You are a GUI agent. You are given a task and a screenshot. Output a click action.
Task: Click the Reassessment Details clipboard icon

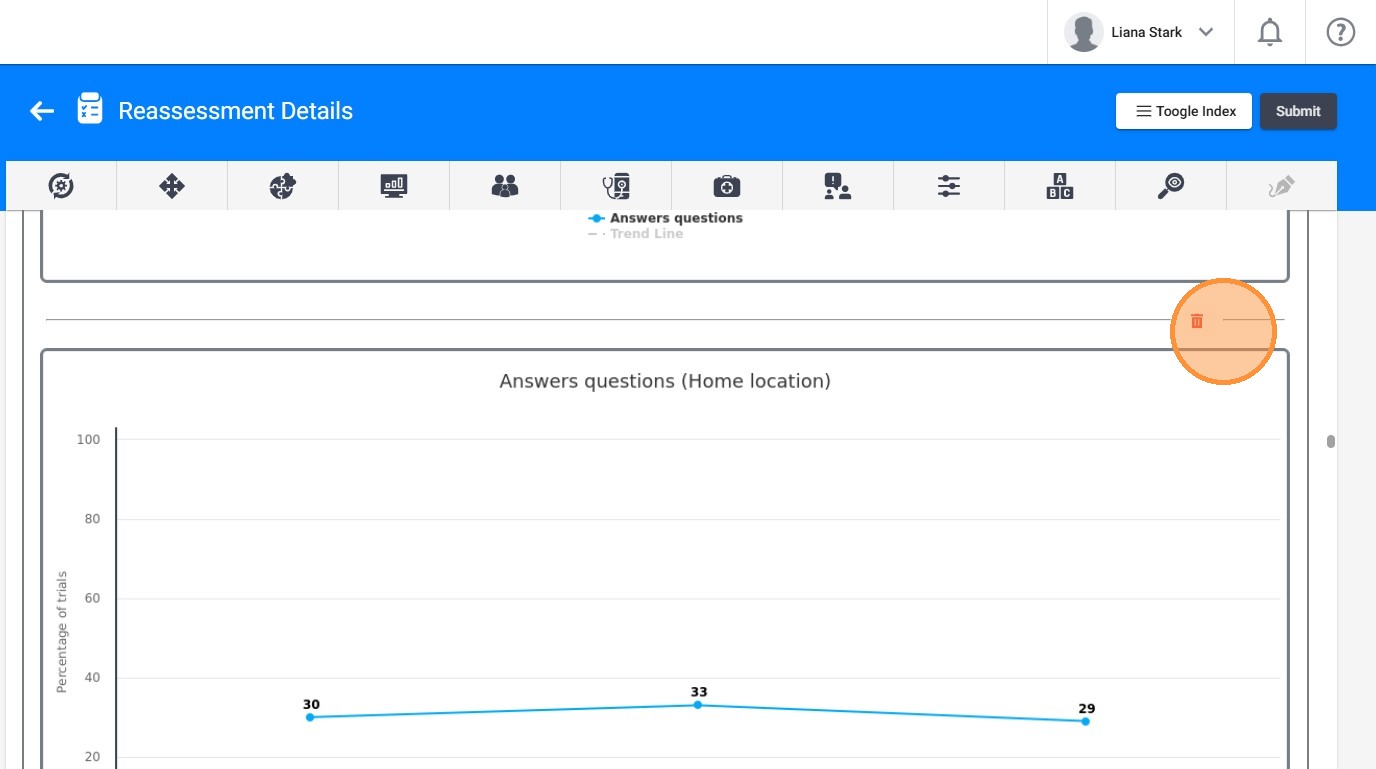pyautogui.click(x=90, y=110)
